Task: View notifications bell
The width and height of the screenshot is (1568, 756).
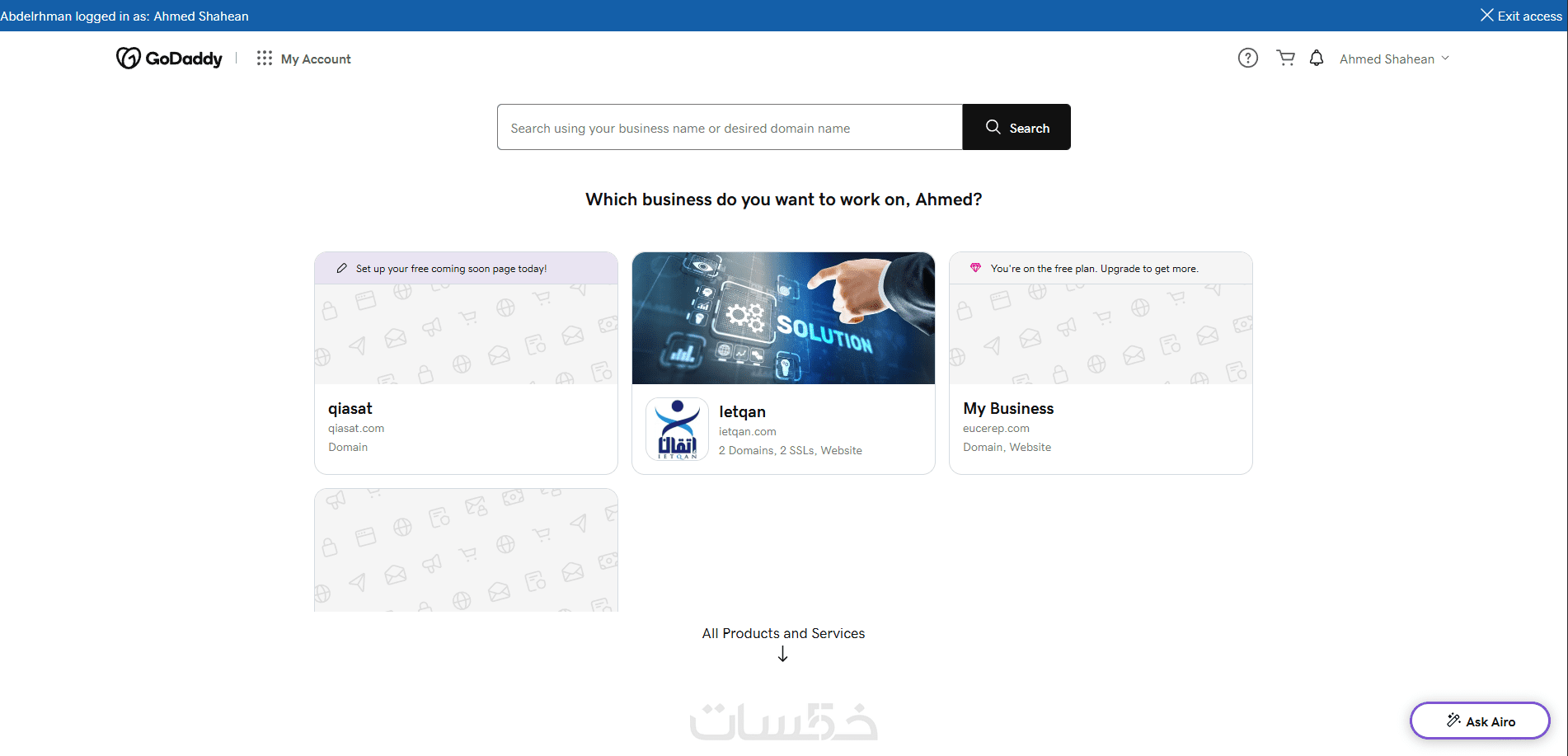Action: (1317, 58)
